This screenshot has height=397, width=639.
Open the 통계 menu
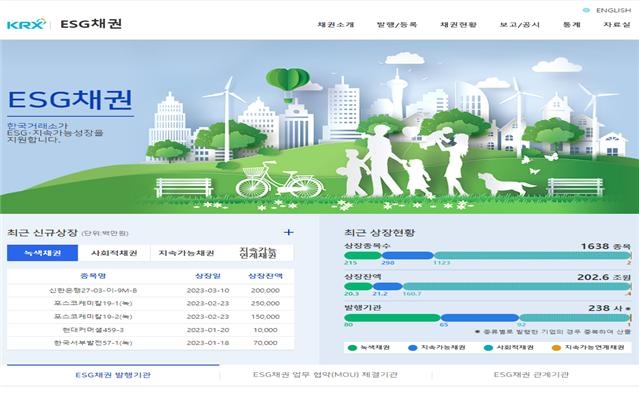pos(572,24)
